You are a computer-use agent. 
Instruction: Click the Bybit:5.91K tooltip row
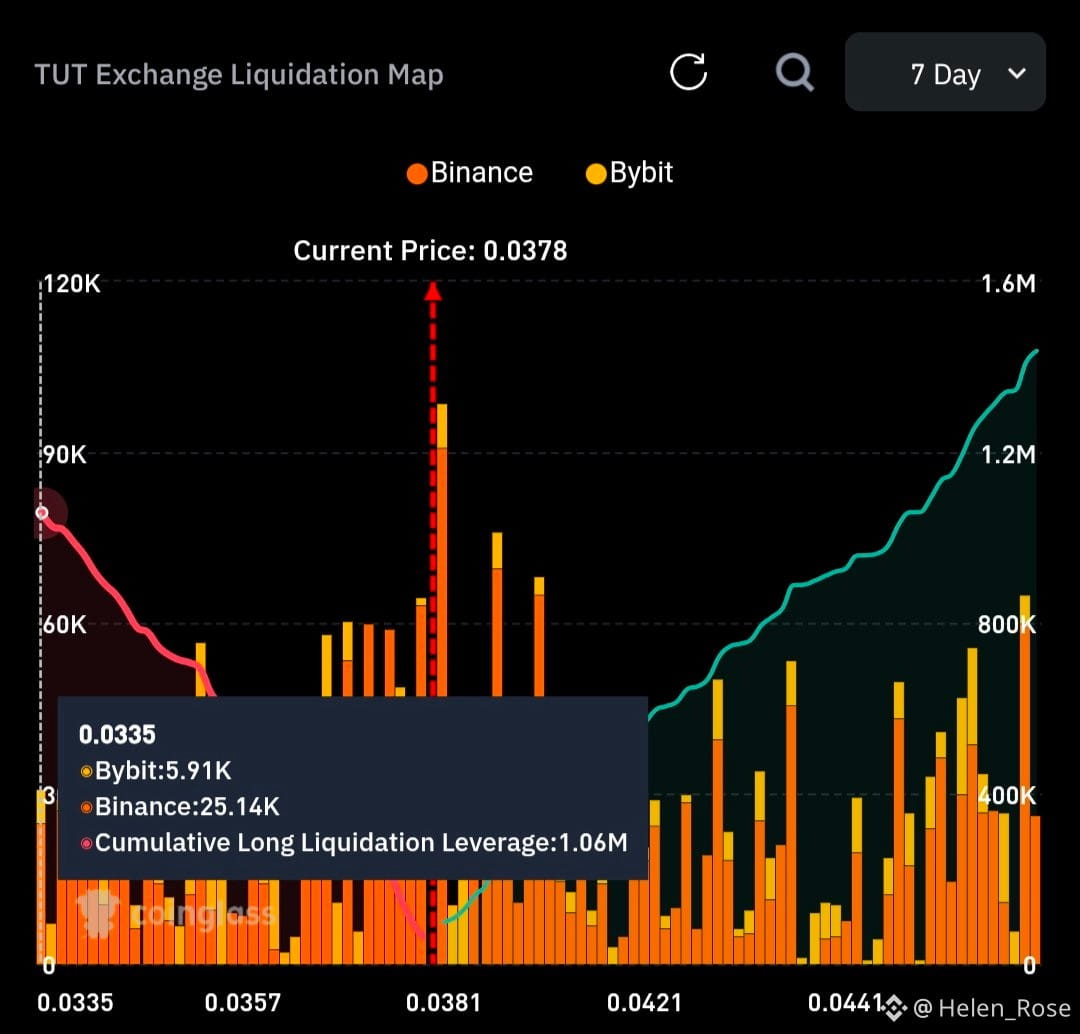[x=156, y=771]
